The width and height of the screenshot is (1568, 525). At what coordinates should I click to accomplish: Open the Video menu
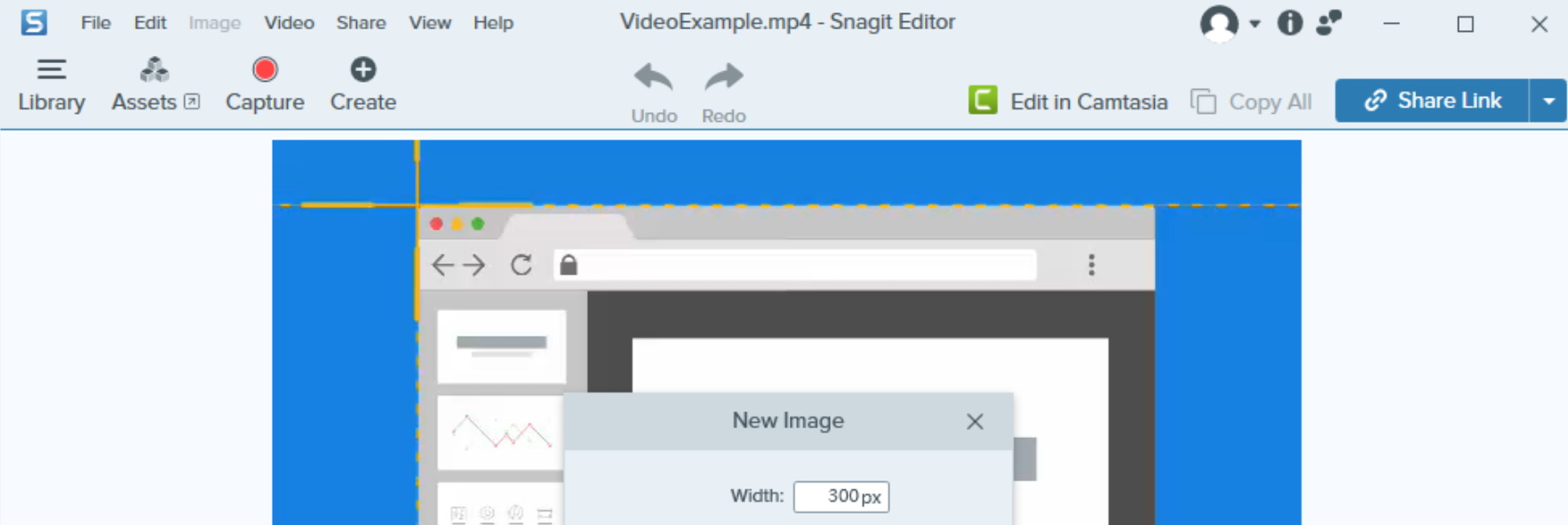[x=289, y=23]
